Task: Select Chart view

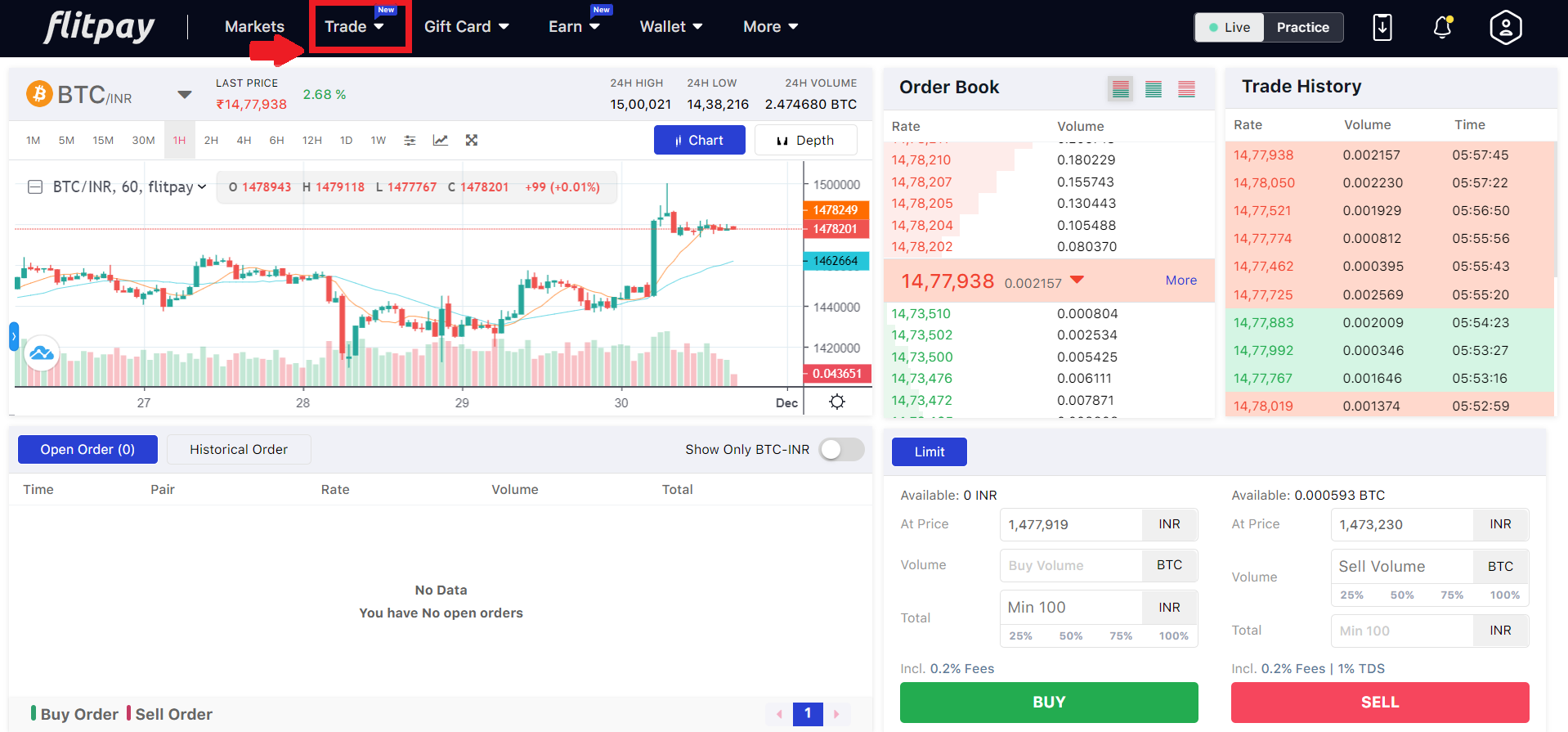Action: point(700,140)
